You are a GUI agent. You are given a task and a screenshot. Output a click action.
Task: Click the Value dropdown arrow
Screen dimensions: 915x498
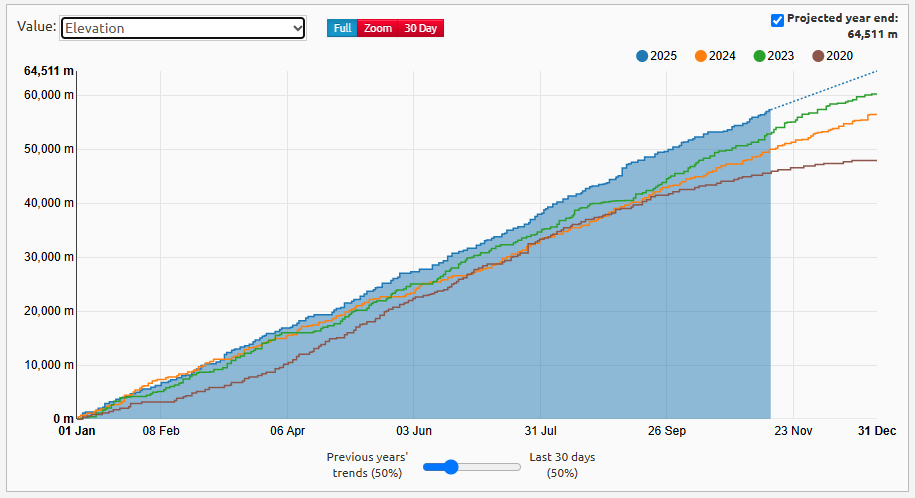(x=297, y=28)
